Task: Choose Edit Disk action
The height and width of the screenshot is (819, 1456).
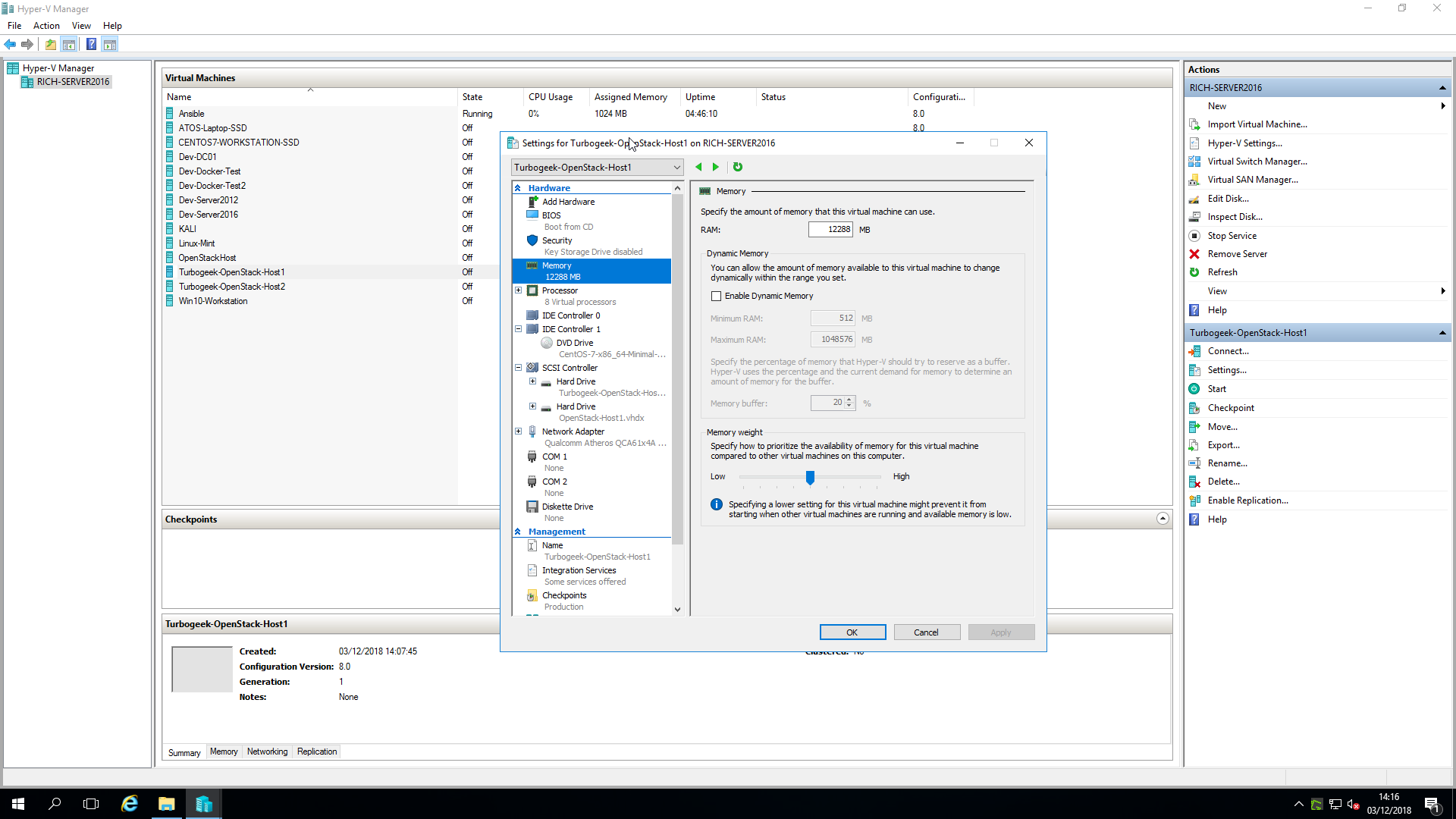Action: [1228, 199]
